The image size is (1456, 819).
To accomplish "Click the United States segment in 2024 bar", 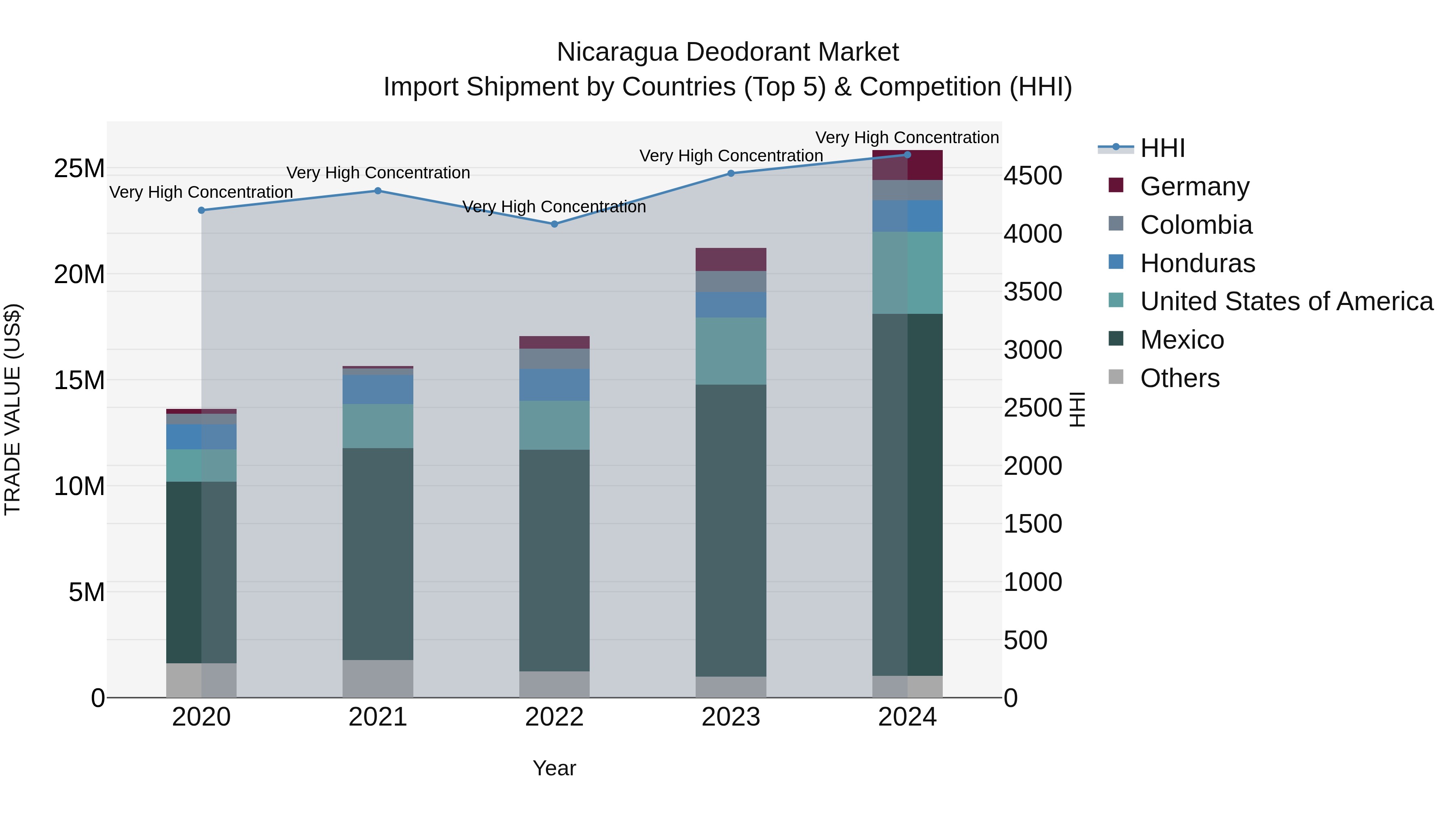I will pyautogui.click(x=908, y=273).
